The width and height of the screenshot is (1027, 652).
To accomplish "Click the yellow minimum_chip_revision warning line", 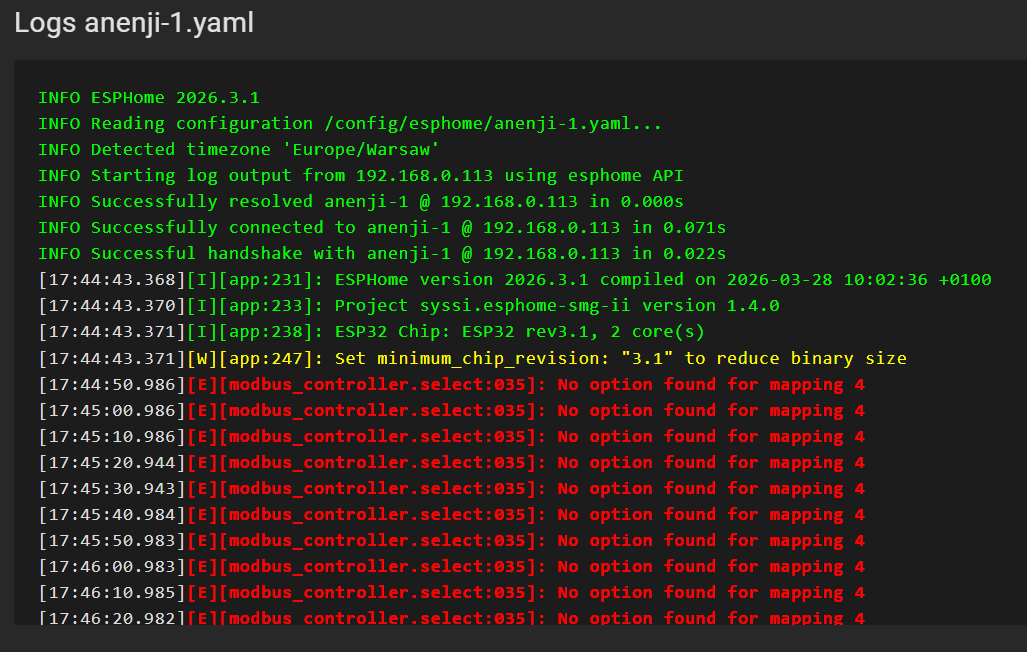I will click(620, 358).
